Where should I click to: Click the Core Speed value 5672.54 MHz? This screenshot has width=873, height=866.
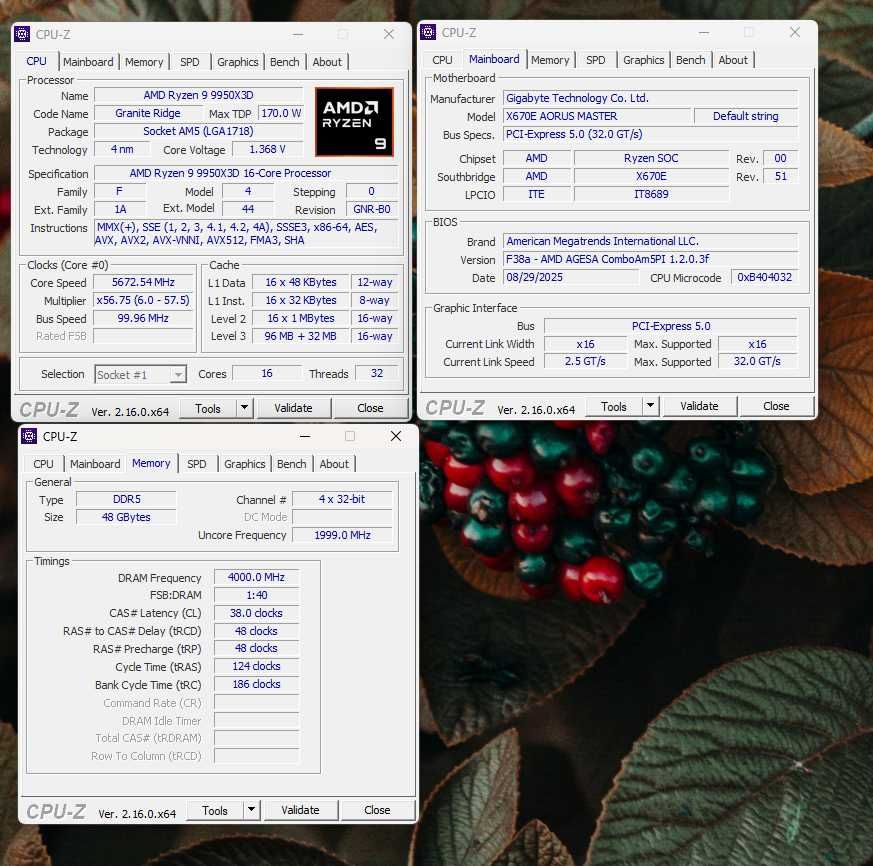[x=143, y=282]
